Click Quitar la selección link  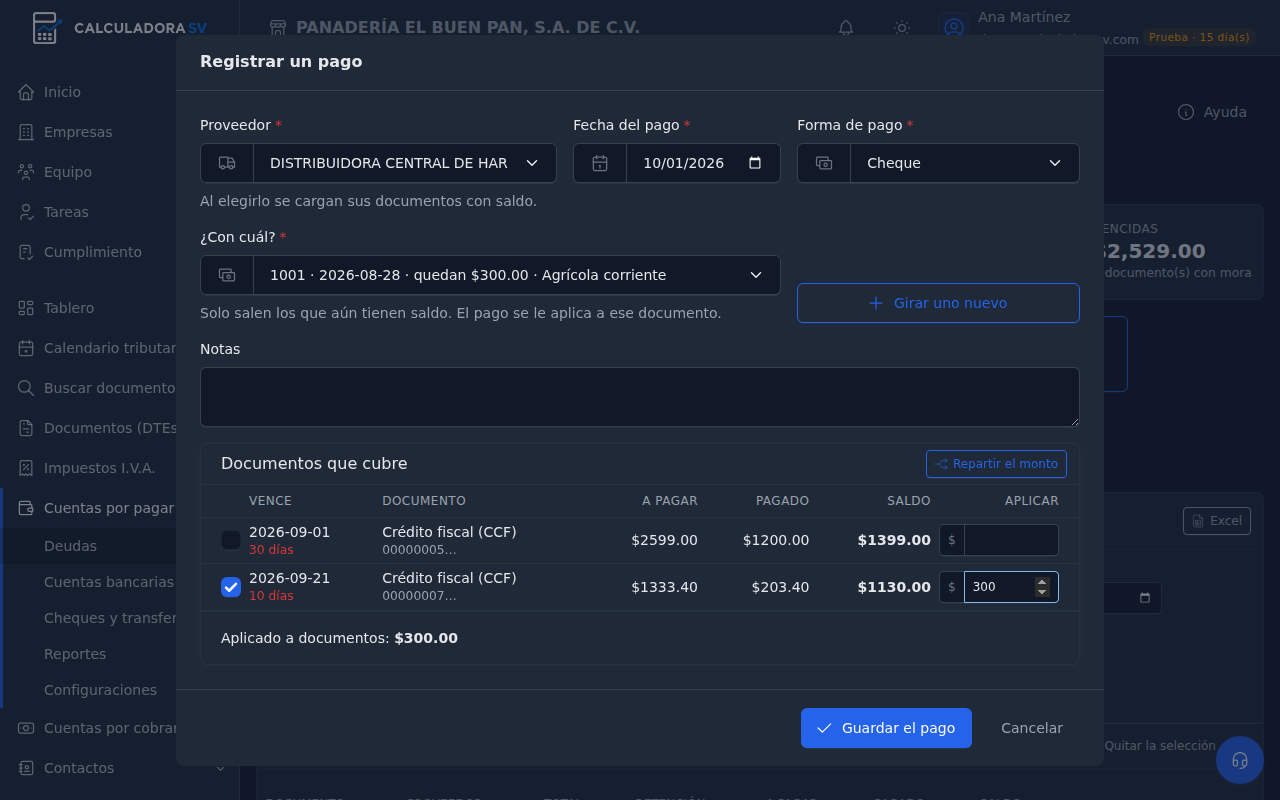[x=1160, y=746]
